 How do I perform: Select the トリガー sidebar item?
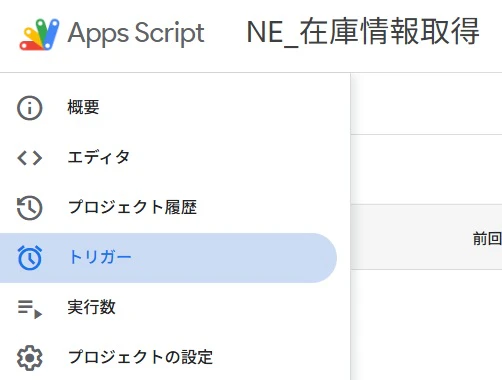click(x=168, y=258)
